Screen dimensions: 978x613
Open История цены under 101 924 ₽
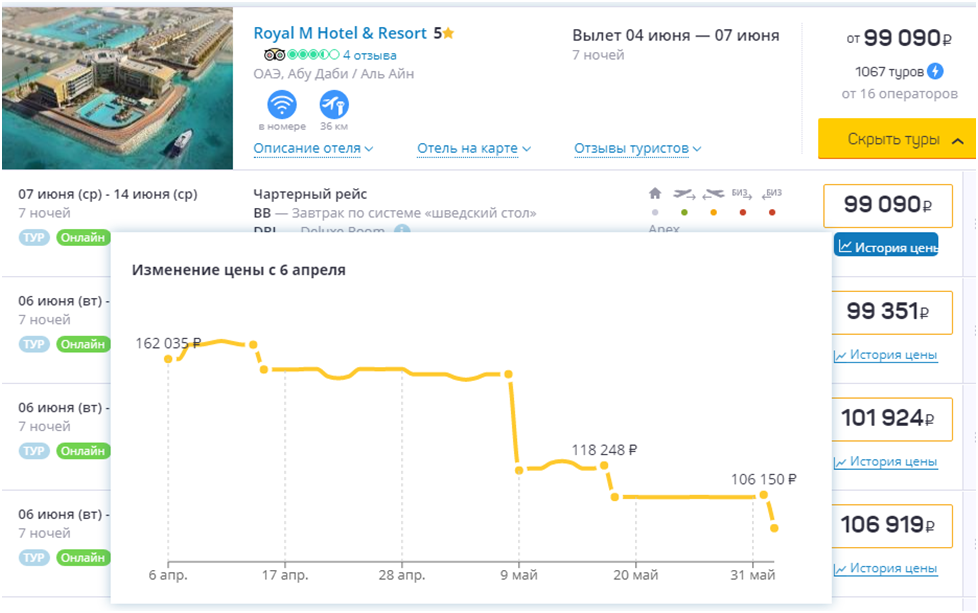885,462
